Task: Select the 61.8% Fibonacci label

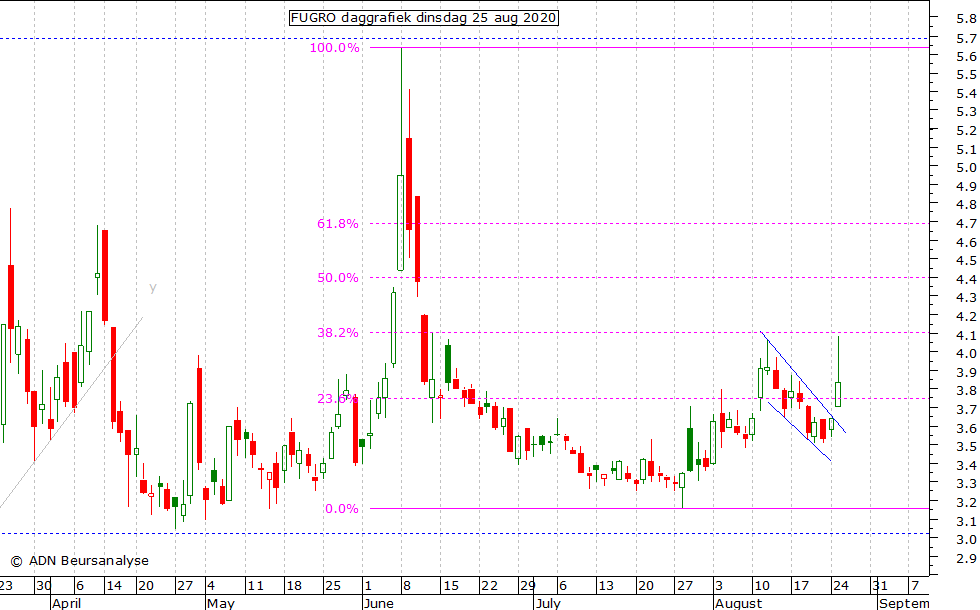Action: (x=338, y=224)
